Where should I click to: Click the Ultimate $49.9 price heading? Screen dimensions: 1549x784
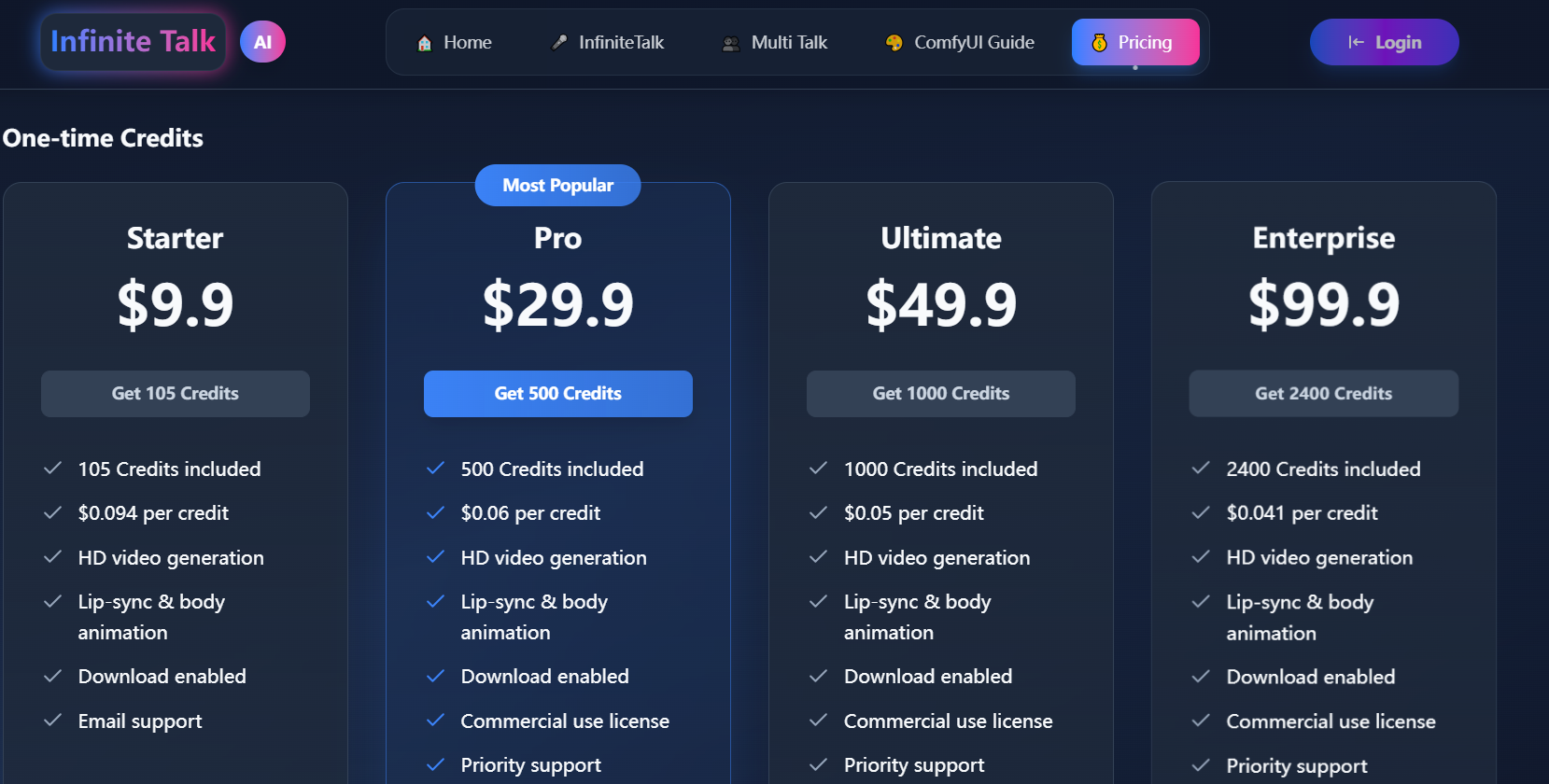tap(941, 304)
